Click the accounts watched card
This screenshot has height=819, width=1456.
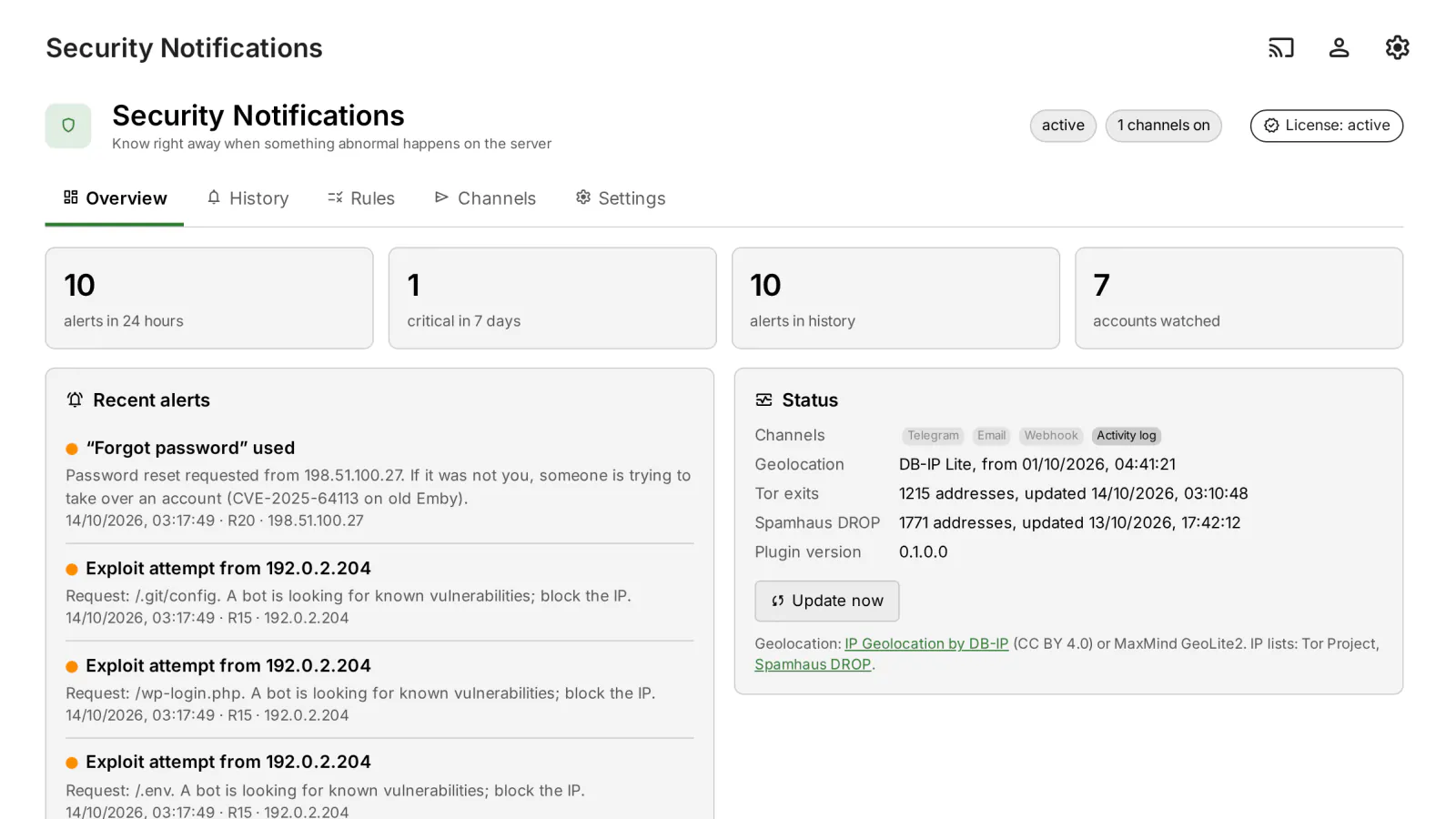pos(1239,298)
